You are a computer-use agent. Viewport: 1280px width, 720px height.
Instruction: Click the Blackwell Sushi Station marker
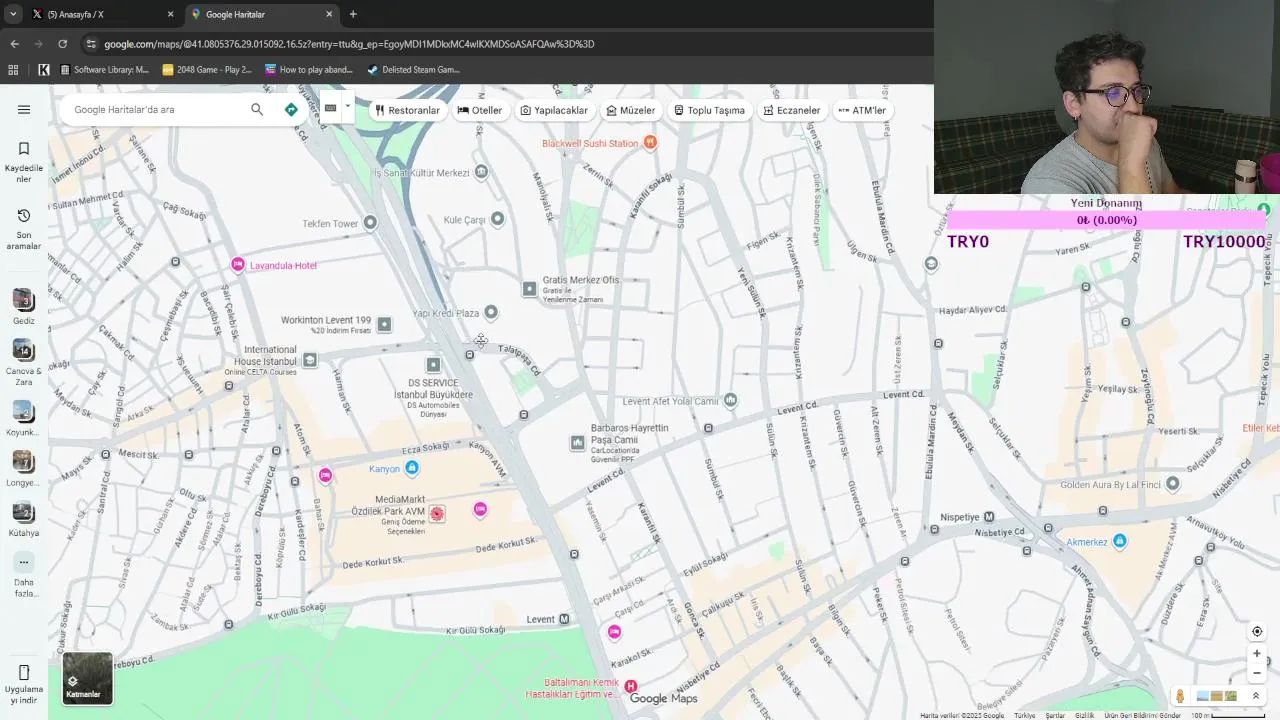click(x=650, y=143)
